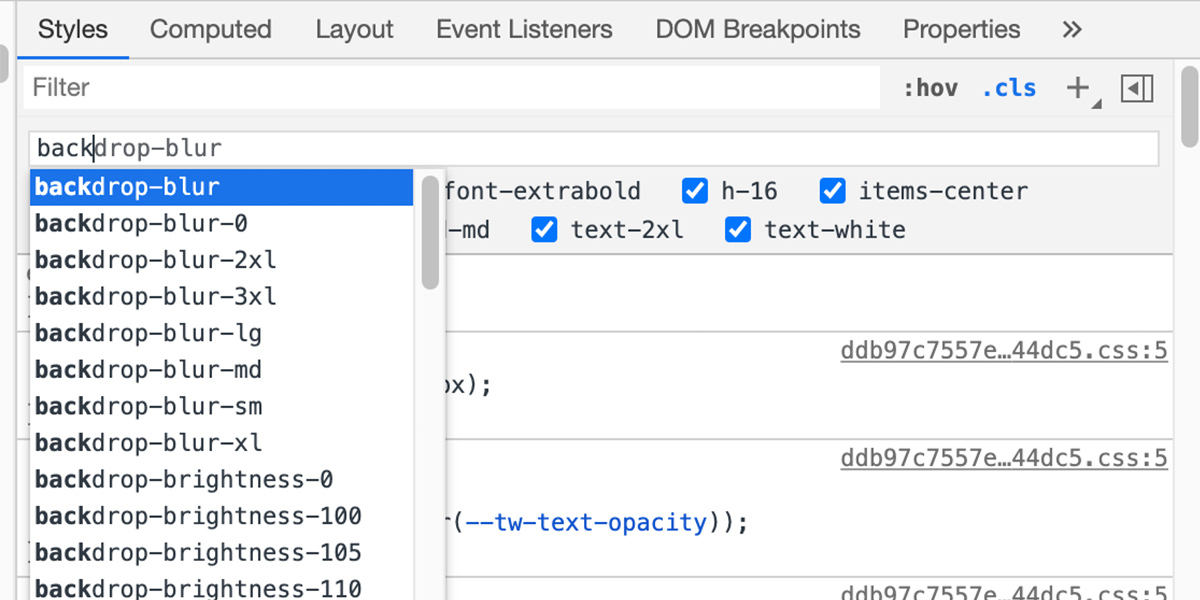Switch to the Properties tab
1200x600 pixels.
pos(962,29)
